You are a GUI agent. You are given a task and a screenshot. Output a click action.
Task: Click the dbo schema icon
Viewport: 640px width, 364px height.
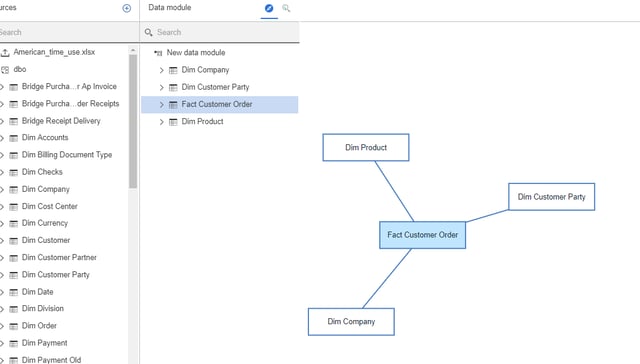[5, 70]
